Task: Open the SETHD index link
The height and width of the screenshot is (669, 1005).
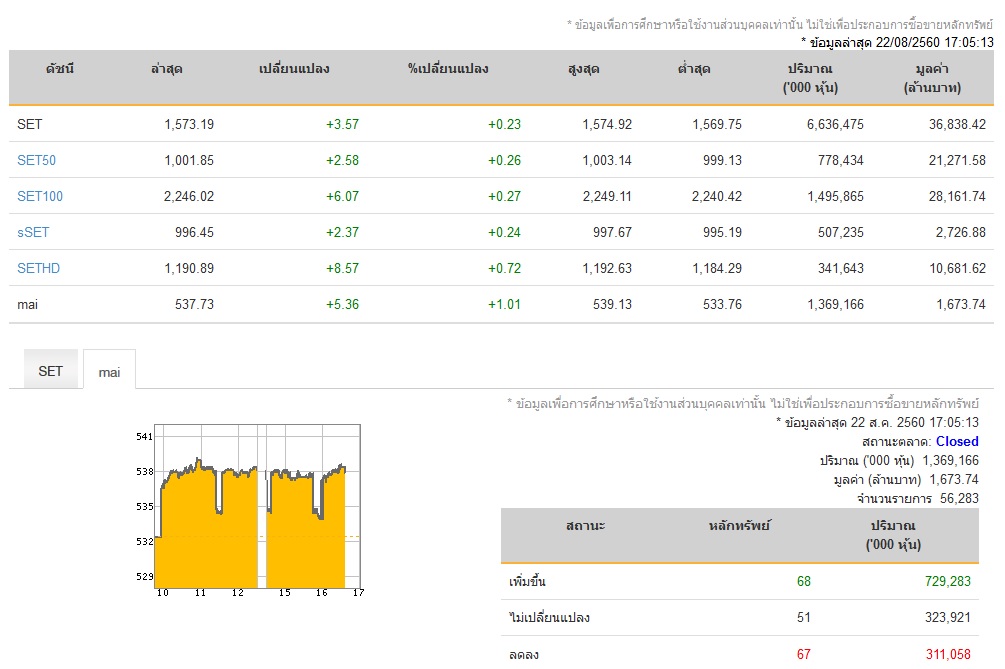Action: [38, 268]
